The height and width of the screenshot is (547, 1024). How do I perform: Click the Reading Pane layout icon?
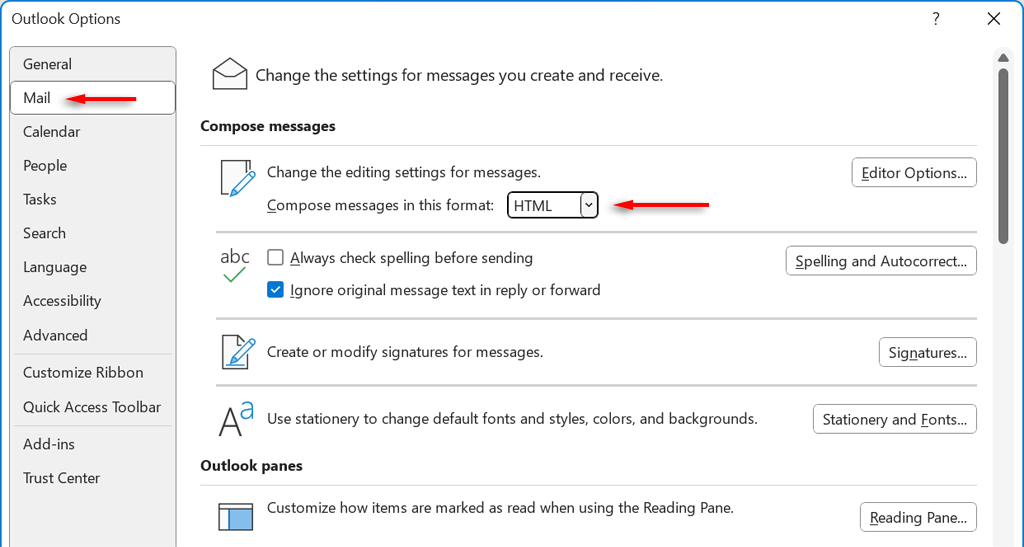click(x=236, y=516)
